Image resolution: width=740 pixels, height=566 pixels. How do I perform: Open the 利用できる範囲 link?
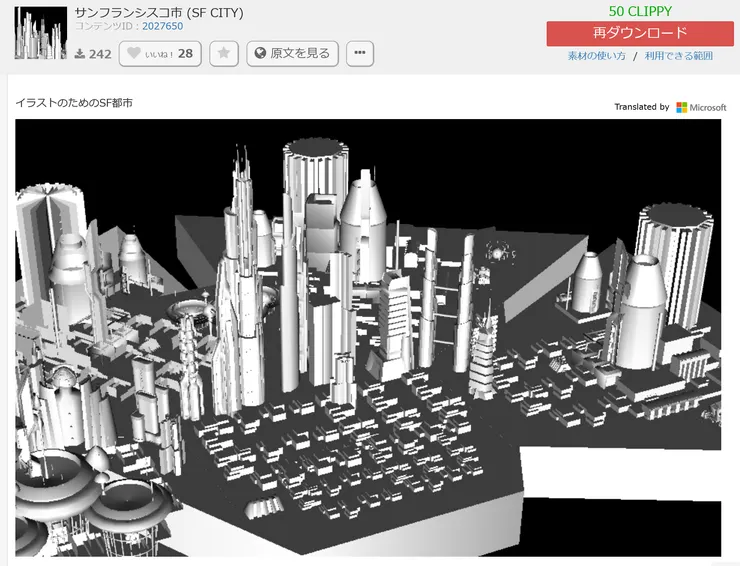coord(679,56)
